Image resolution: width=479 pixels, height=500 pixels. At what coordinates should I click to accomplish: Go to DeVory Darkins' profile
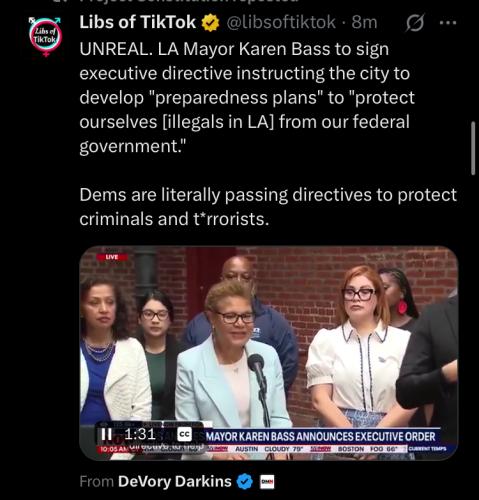(x=175, y=481)
